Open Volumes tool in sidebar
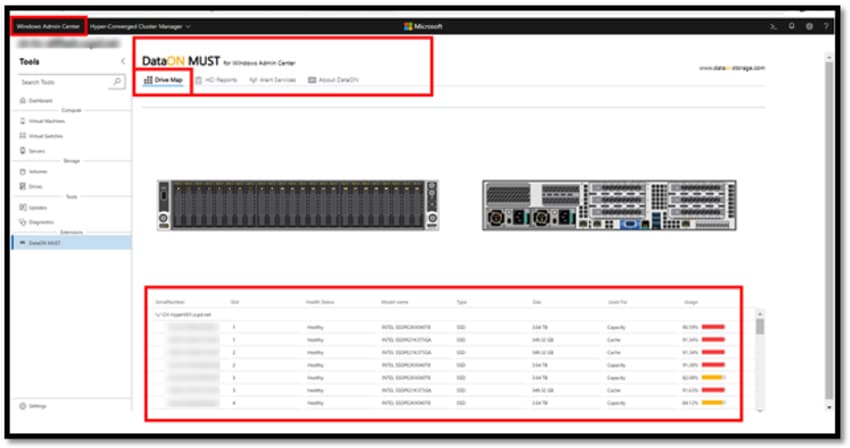The width and height of the screenshot is (850, 448). tap(33, 171)
